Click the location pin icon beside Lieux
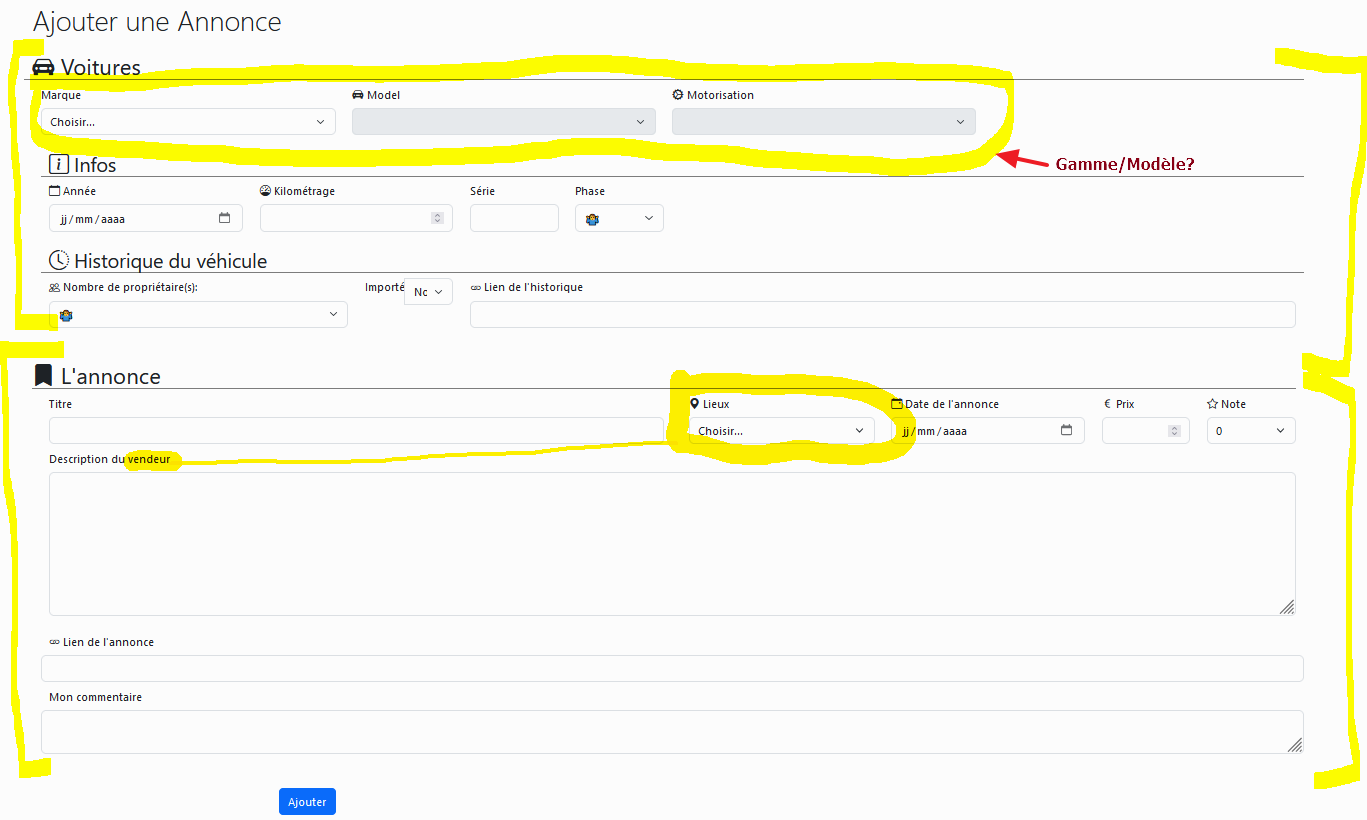The image size is (1367, 820). coord(695,404)
